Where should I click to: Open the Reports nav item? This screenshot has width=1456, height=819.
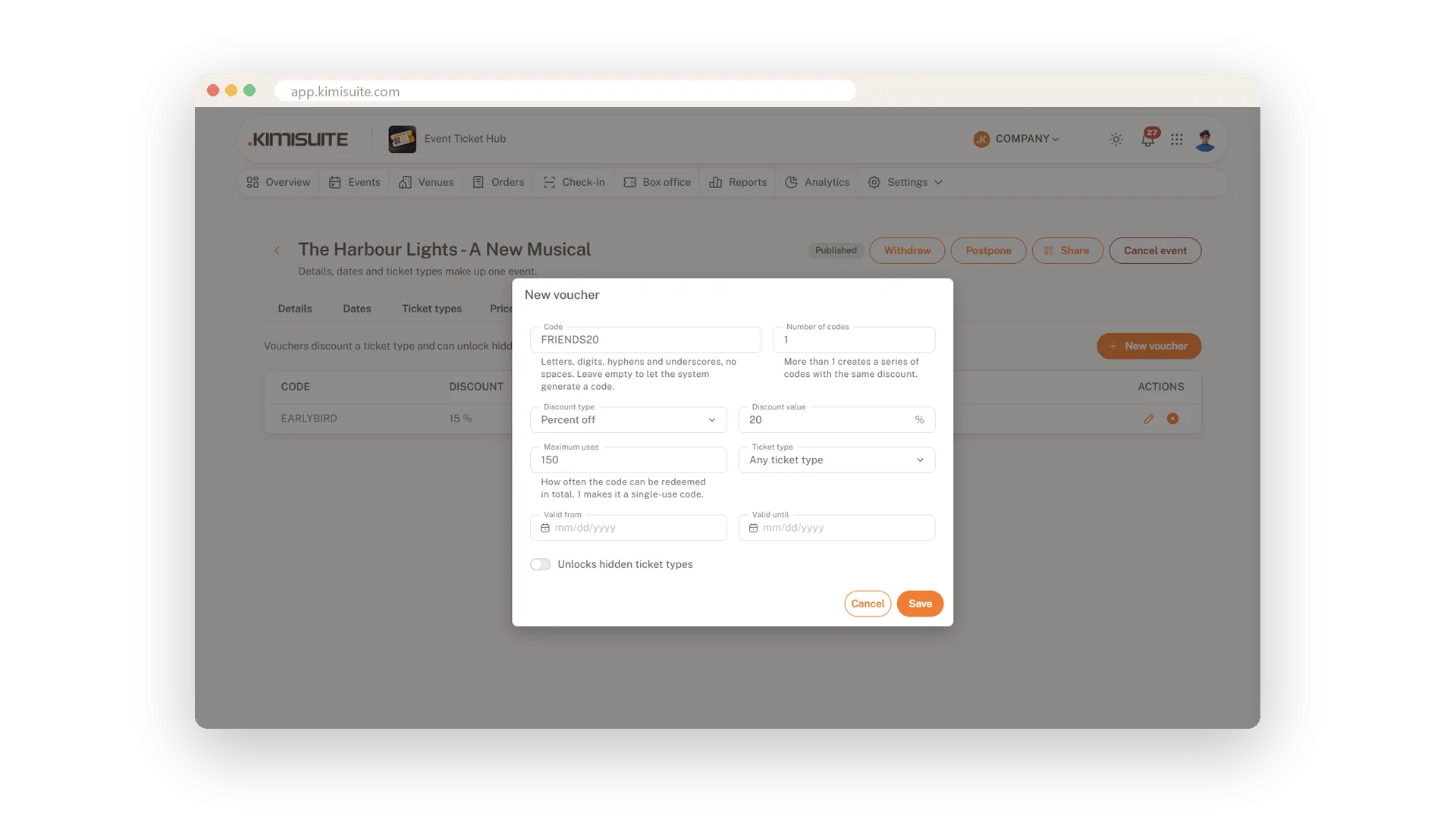coord(738,183)
